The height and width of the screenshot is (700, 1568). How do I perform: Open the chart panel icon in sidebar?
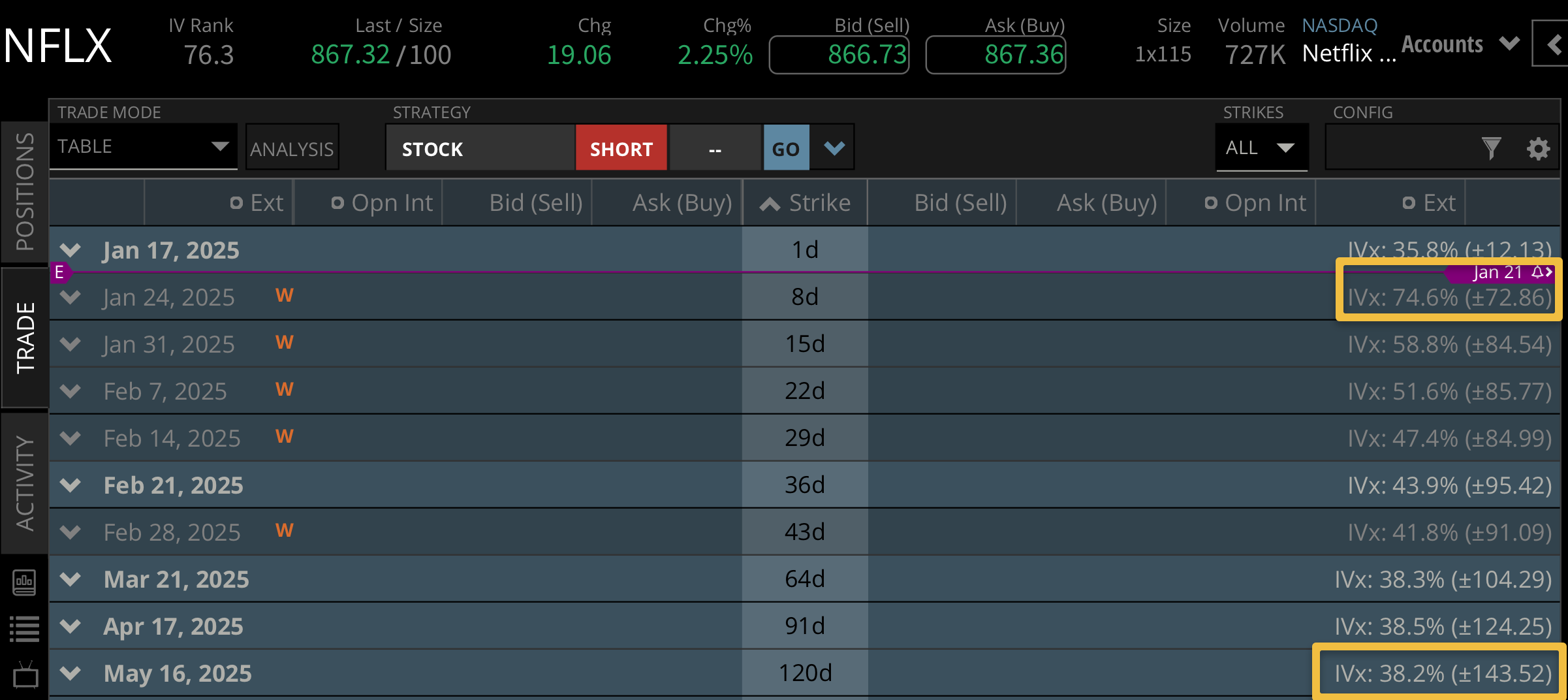(25, 582)
